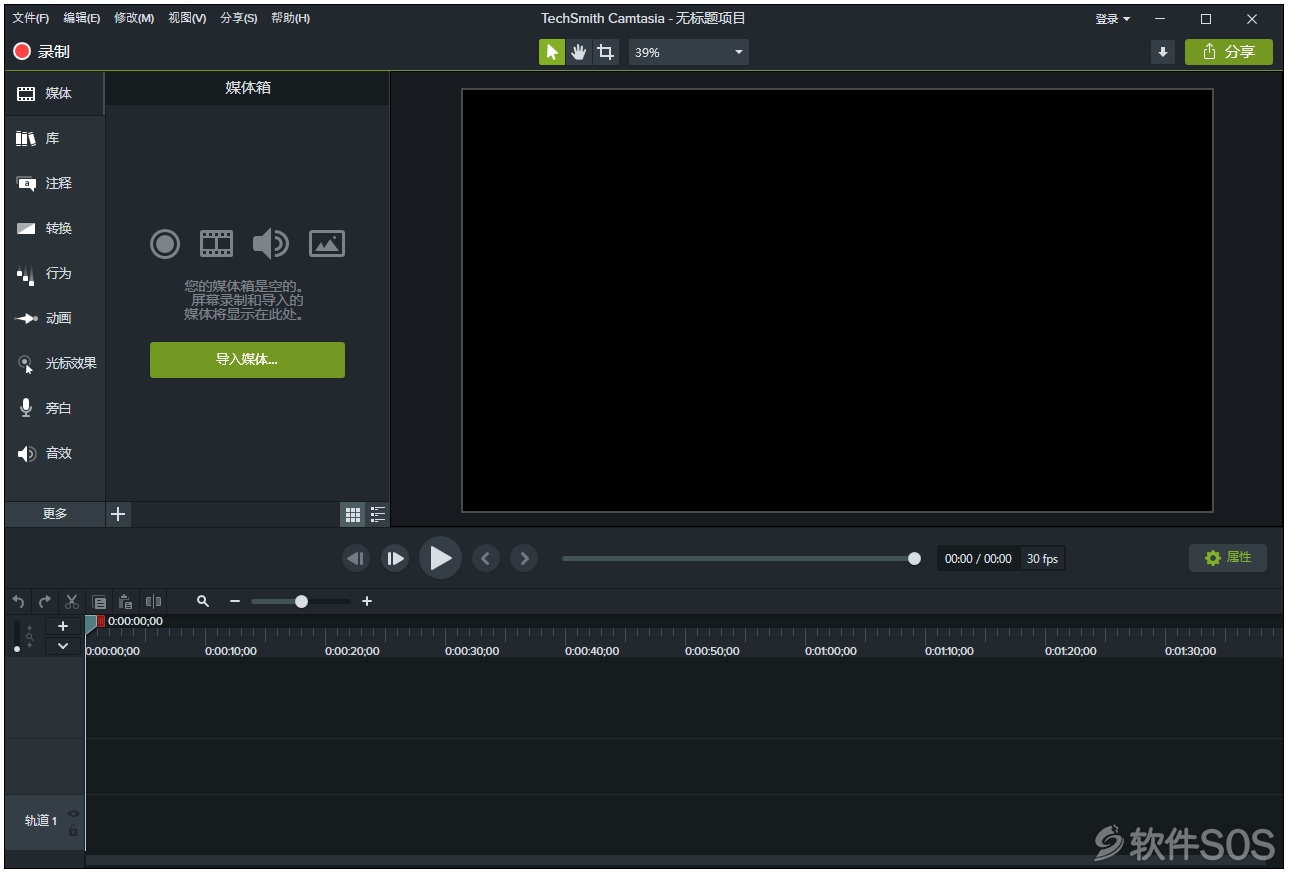
Task: Select the arrow edit mode tool
Action: pyautogui.click(x=552, y=52)
